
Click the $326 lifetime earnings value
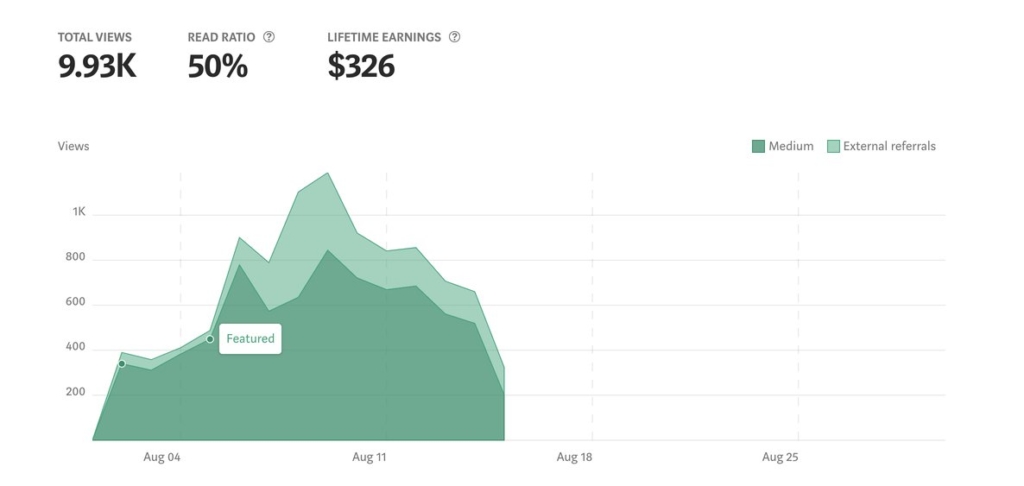(361, 66)
